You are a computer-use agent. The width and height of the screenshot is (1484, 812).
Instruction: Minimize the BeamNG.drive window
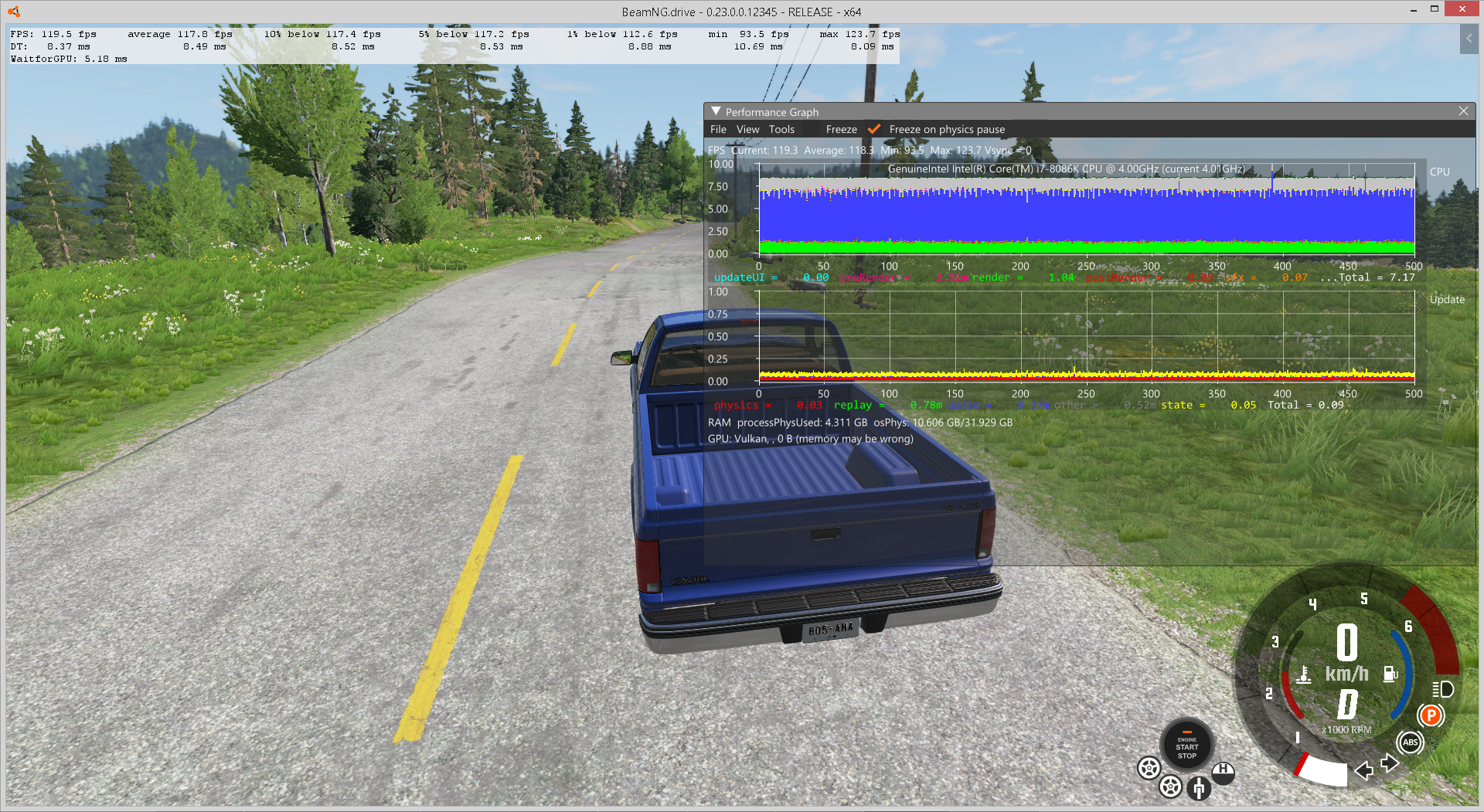[x=1413, y=10]
